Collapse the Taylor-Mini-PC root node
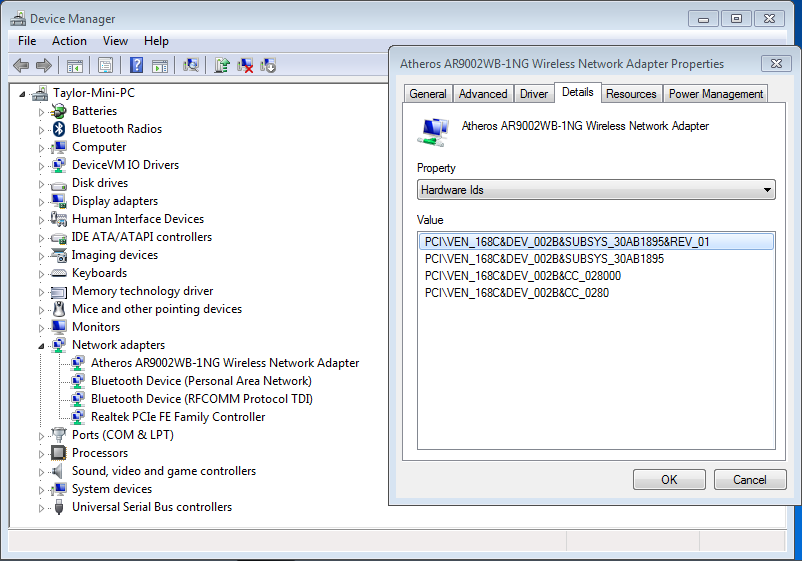This screenshot has width=802, height=561. [22, 94]
